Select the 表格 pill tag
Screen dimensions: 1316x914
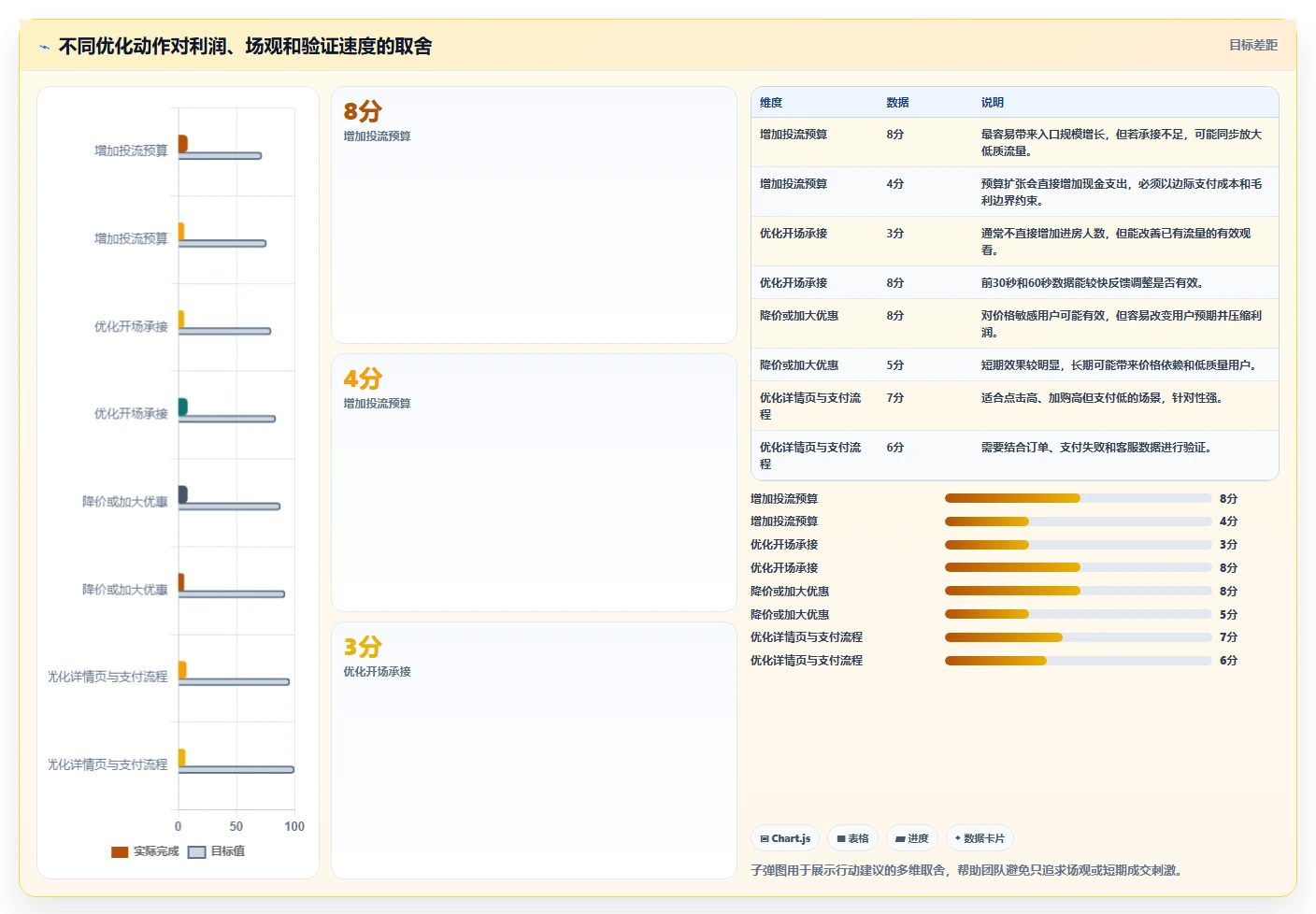tap(852, 838)
